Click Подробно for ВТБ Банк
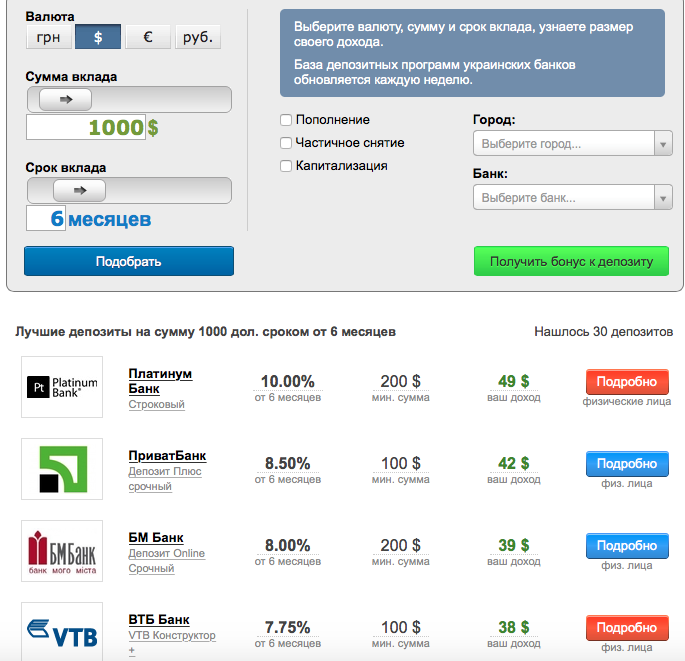The image size is (685, 661). (627, 628)
